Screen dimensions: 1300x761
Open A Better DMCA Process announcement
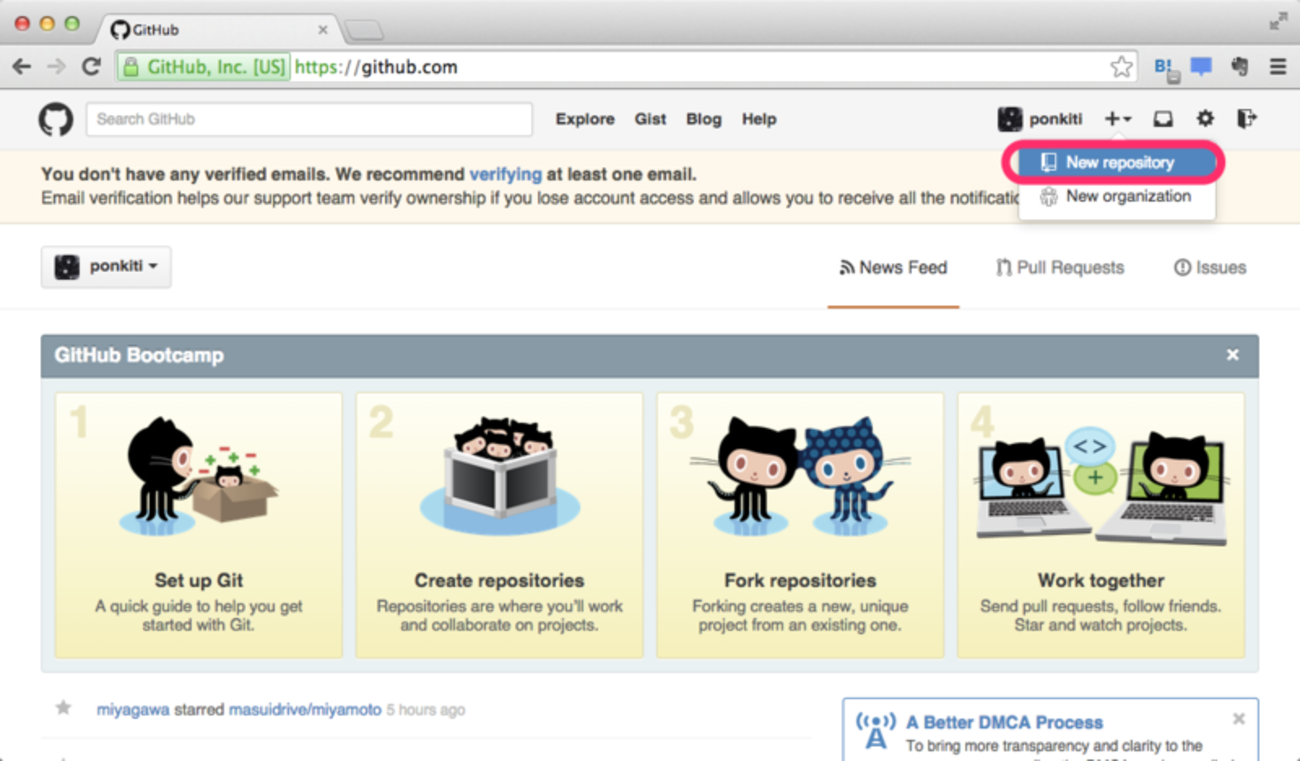(x=1004, y=722)
